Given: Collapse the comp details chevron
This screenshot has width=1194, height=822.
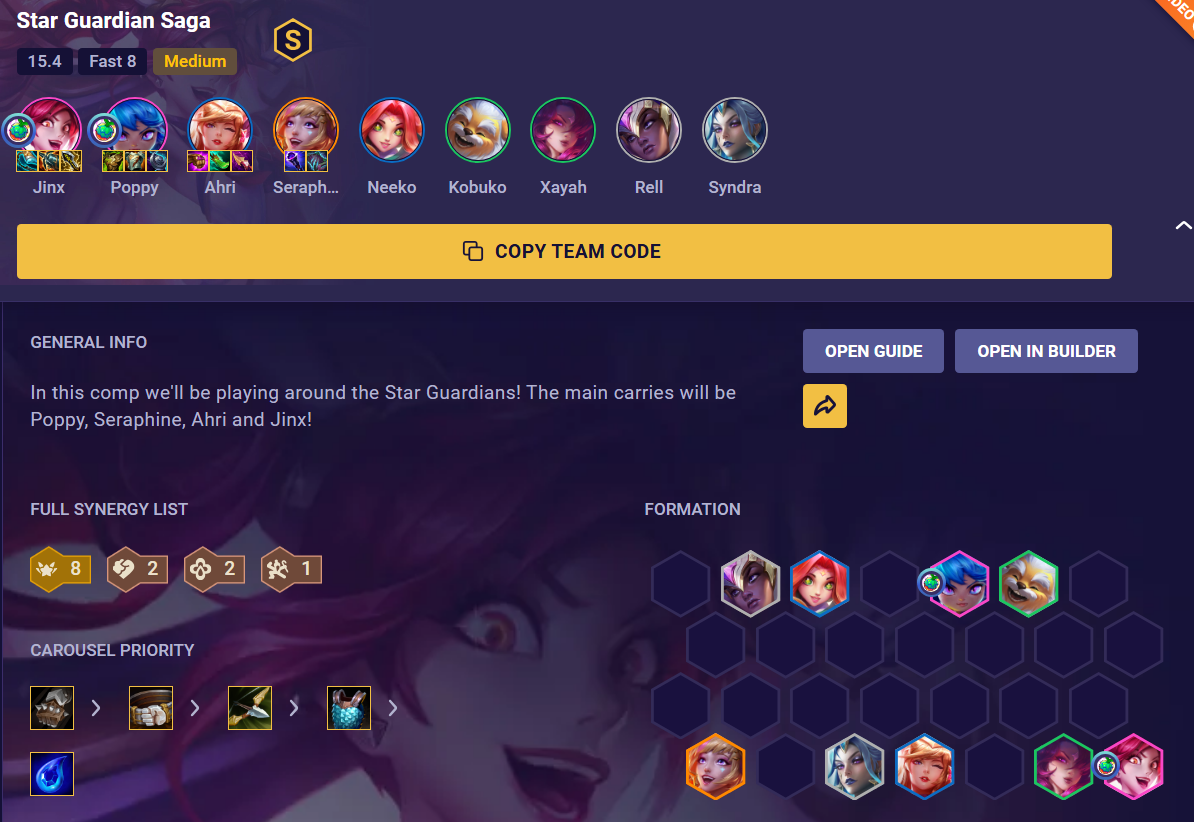Looking at the screenshot, I should click(x=1183, y=225).
